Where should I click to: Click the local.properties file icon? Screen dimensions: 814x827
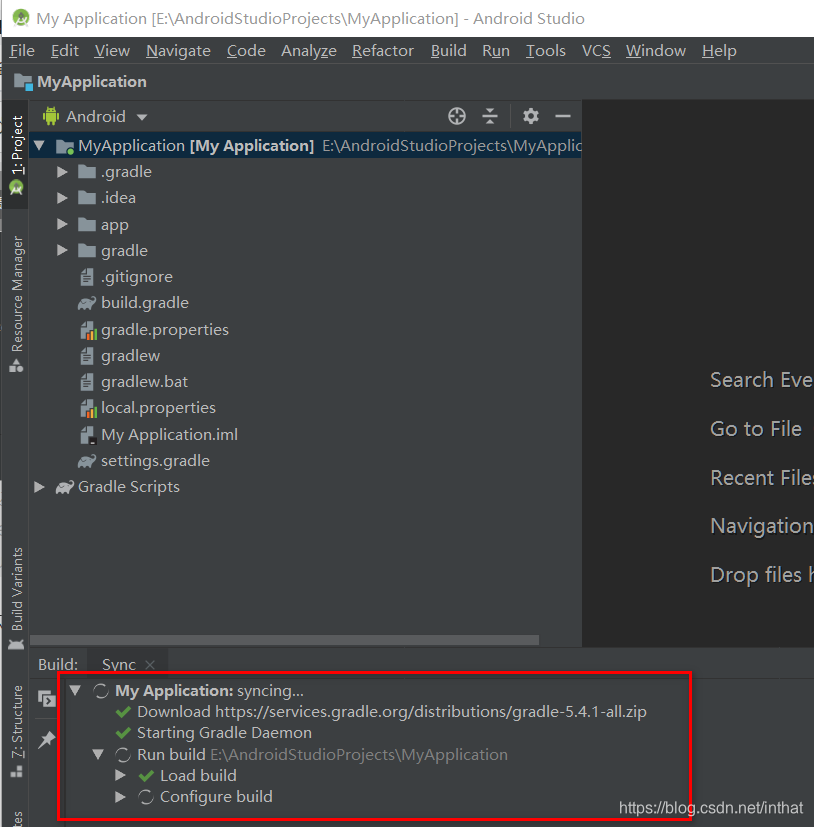(88, 409)
